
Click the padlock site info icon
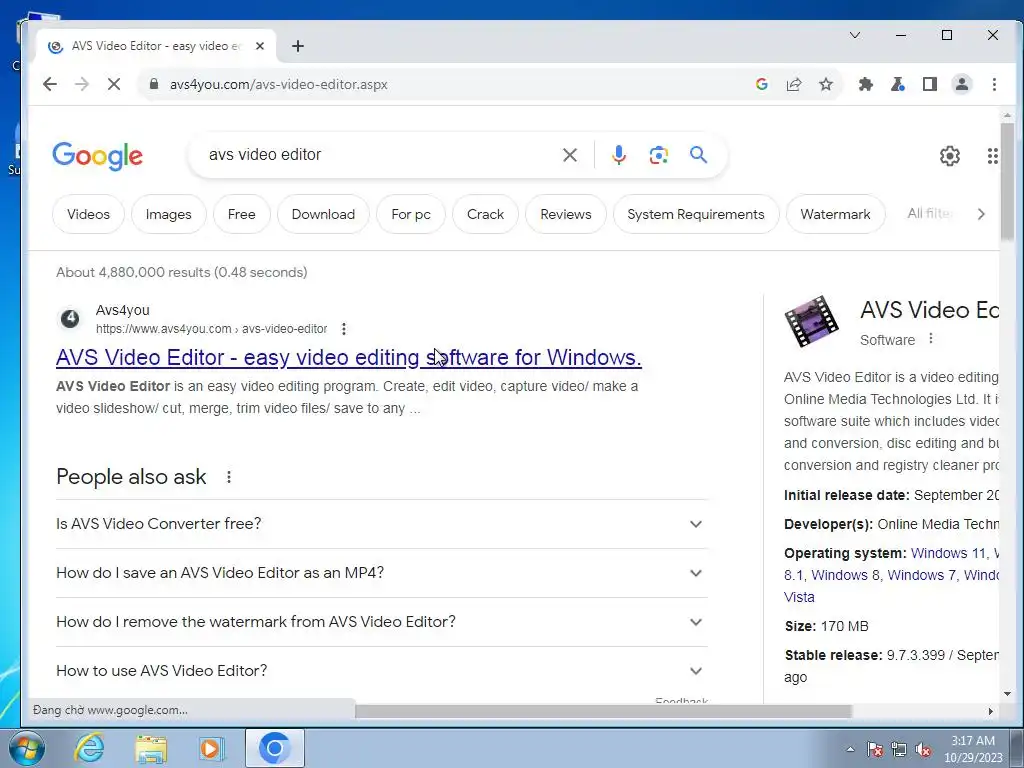pyautogui.click(x=154, y=84)
